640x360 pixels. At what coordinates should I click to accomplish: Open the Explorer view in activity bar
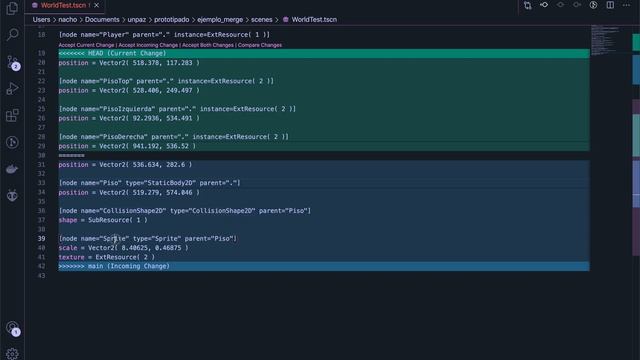(x=12, y=8)
